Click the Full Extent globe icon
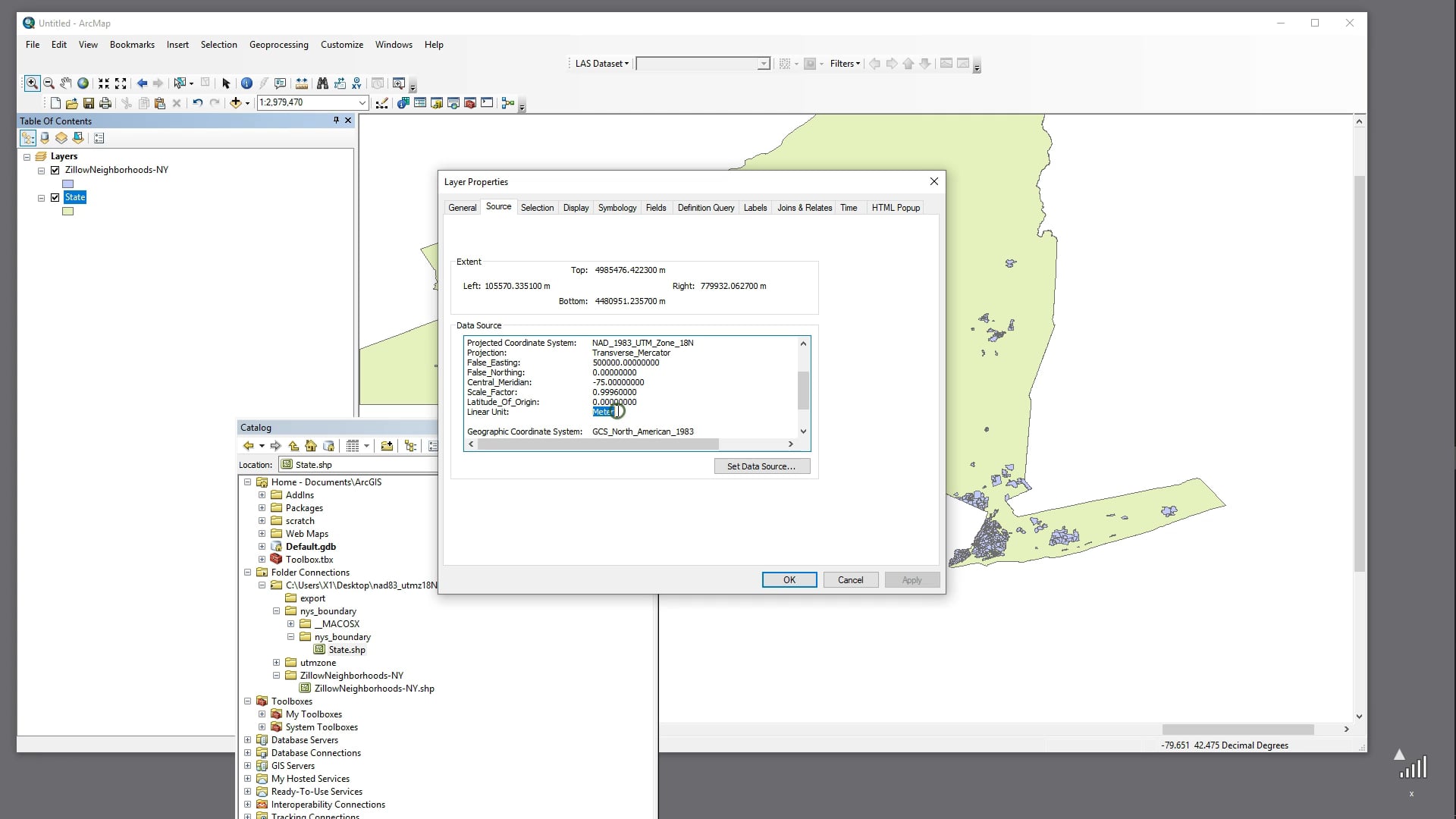The height and width of the screenshot is (819, 1456). tap(83, 83)
